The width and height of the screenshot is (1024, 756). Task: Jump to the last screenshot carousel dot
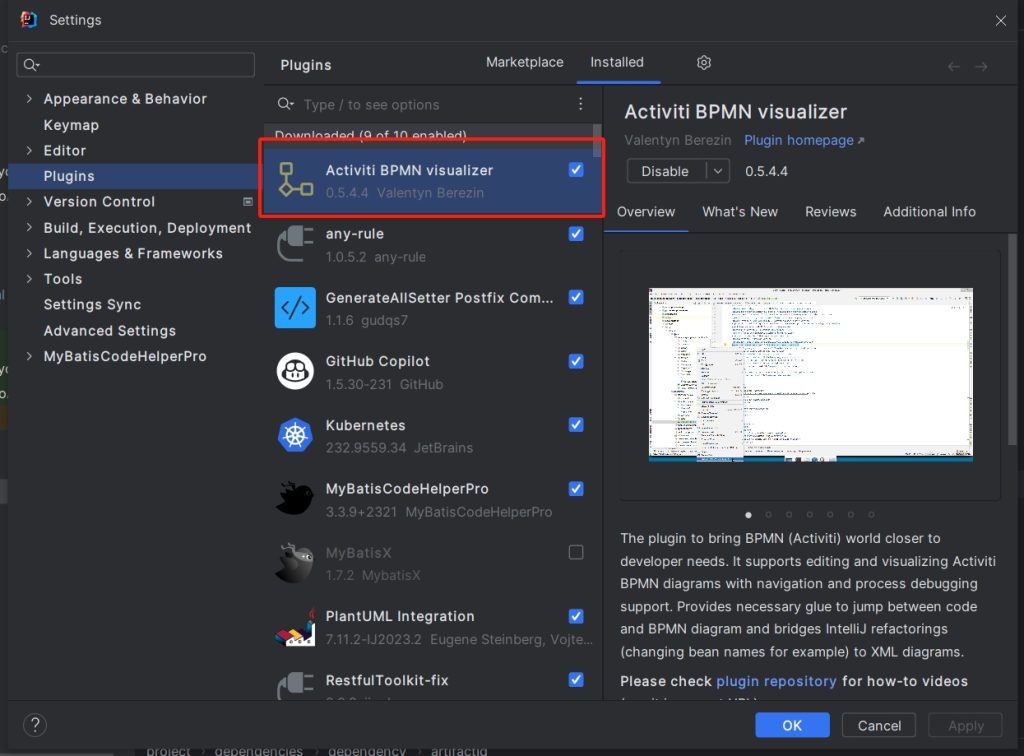click(x=871, y=514)
